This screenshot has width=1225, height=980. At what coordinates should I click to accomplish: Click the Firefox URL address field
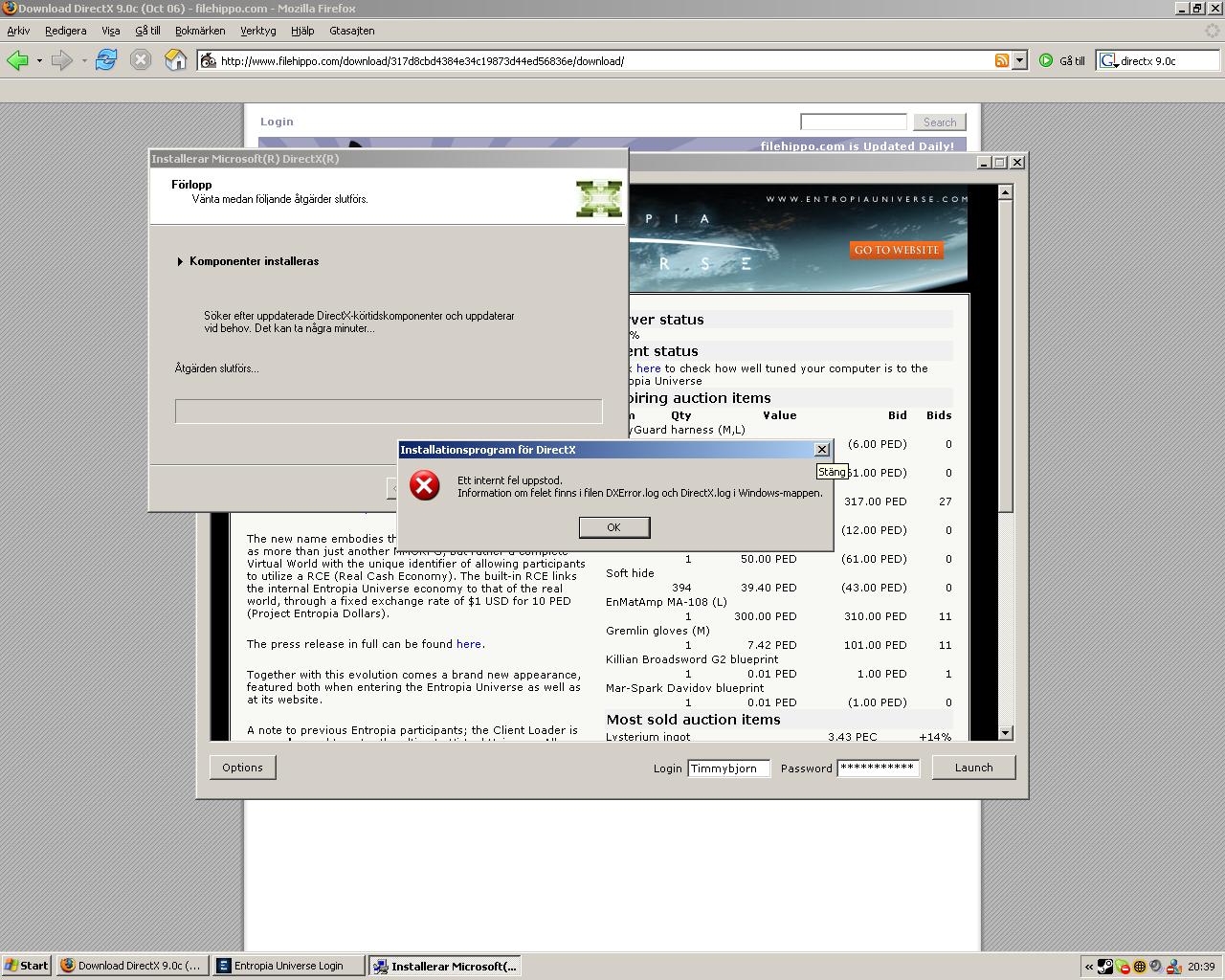(x=605, y=60)
